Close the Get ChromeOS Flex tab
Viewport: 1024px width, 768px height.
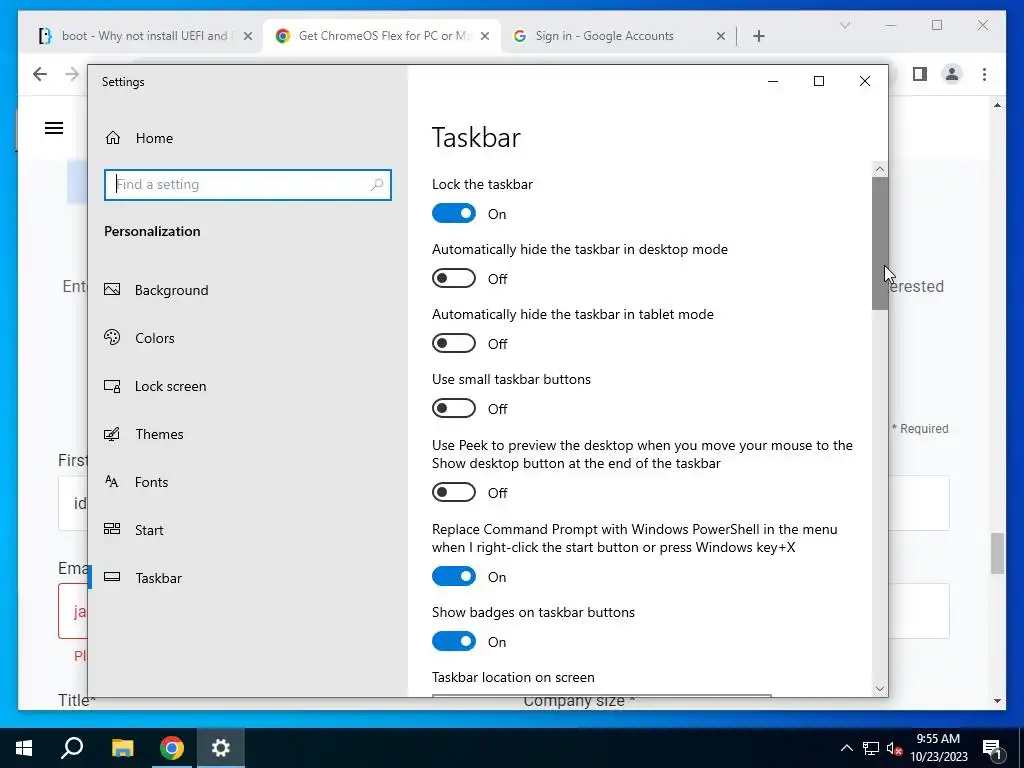pyautogui.click(x=485, y=37)
